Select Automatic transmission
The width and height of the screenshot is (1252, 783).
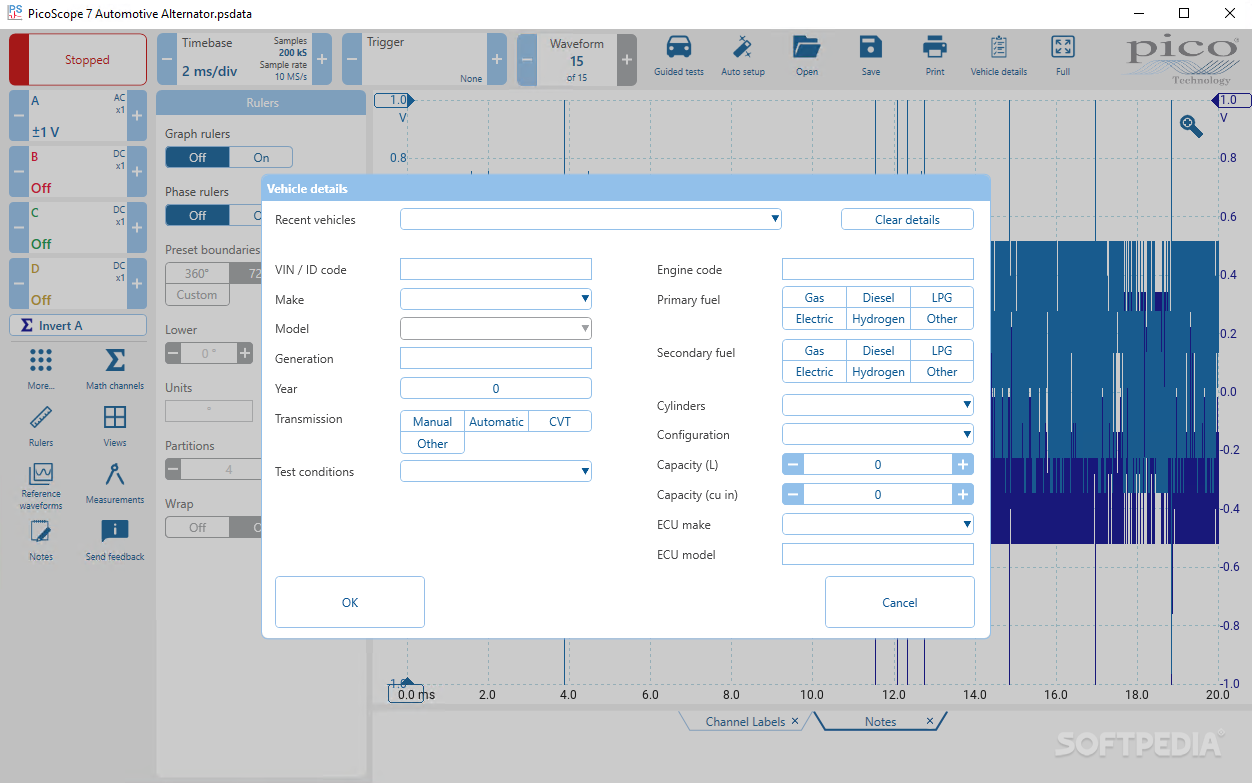496,421
